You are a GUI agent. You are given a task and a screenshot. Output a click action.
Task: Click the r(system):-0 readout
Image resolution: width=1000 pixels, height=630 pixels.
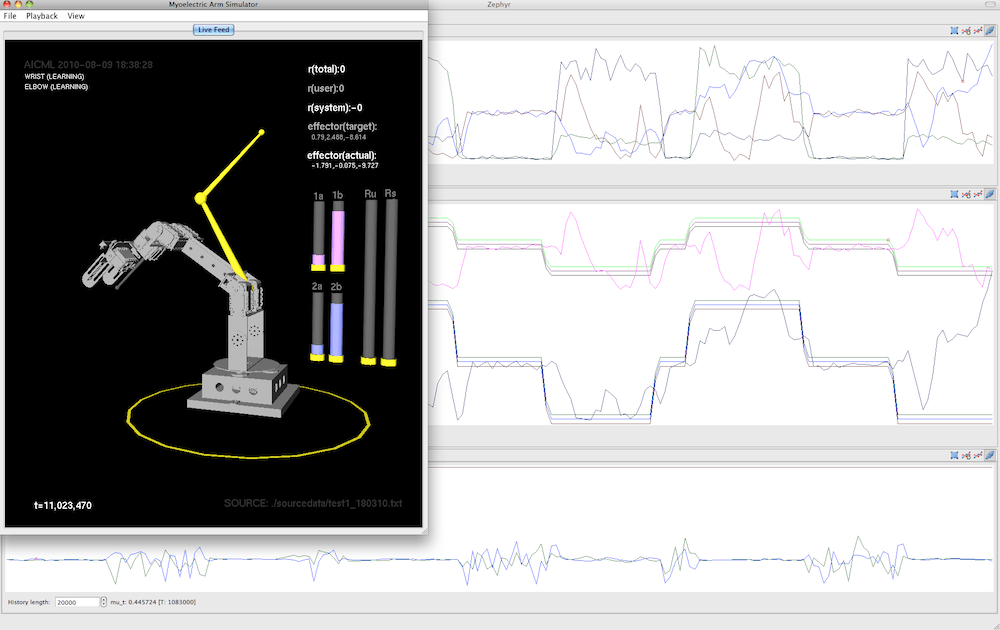coord(335,108)
